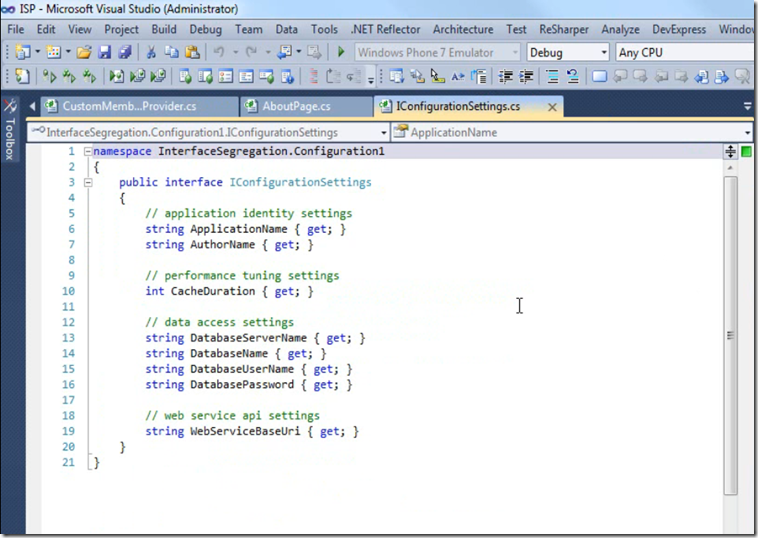Image resolution: width=758 pixels, height=538 pixels.
Task: Collapse the namespace block on line 1
Action: pyautogui.click(x=87, y=152)
